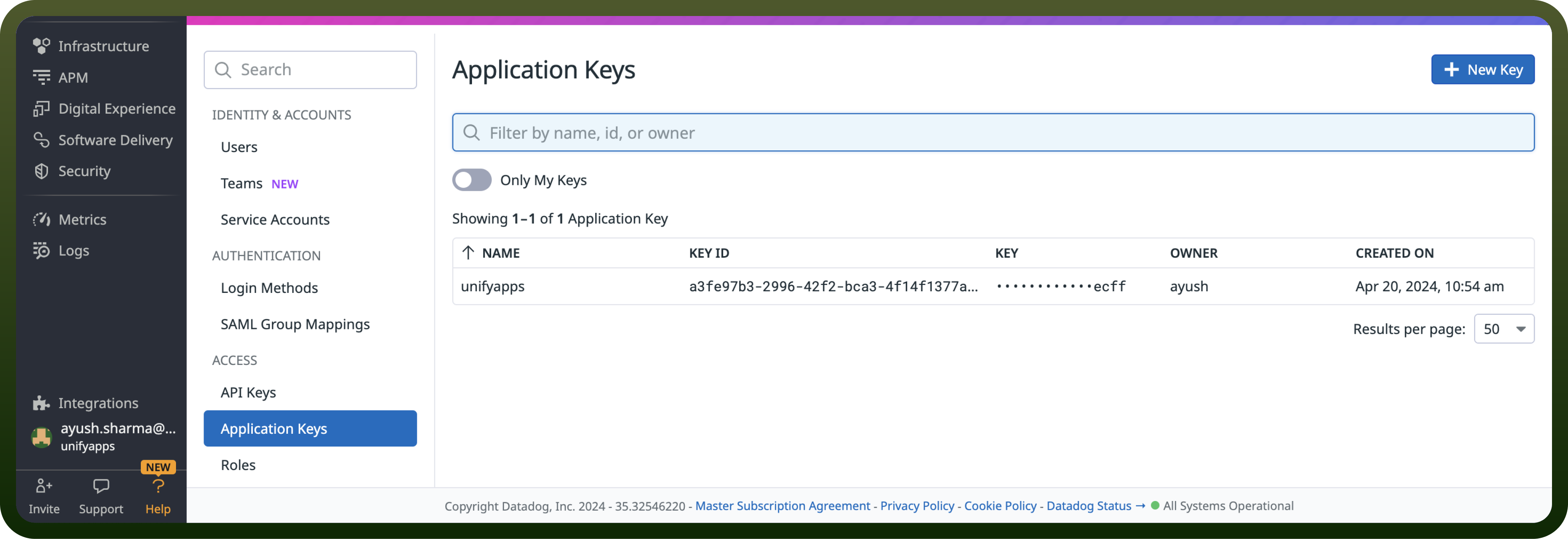The width and height of the screenshot is (1568, 539).
Task: Click the Metrics label in the sidebar
Action: pos(82,219)
